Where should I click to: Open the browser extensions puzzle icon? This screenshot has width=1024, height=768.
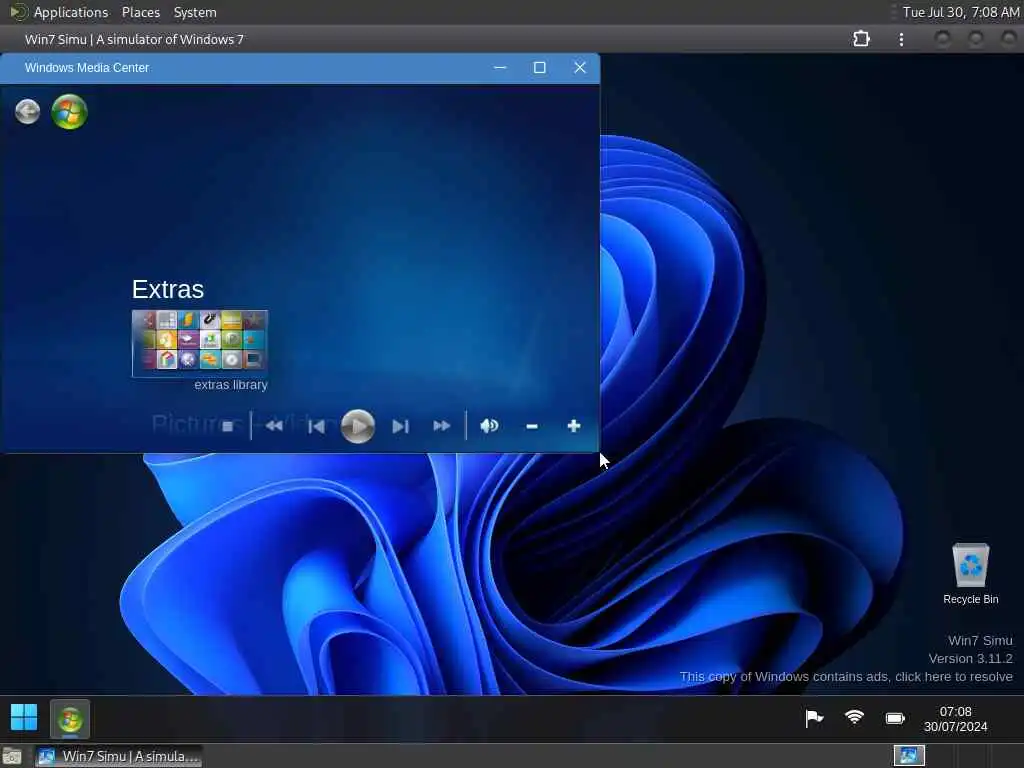point(861,39)
